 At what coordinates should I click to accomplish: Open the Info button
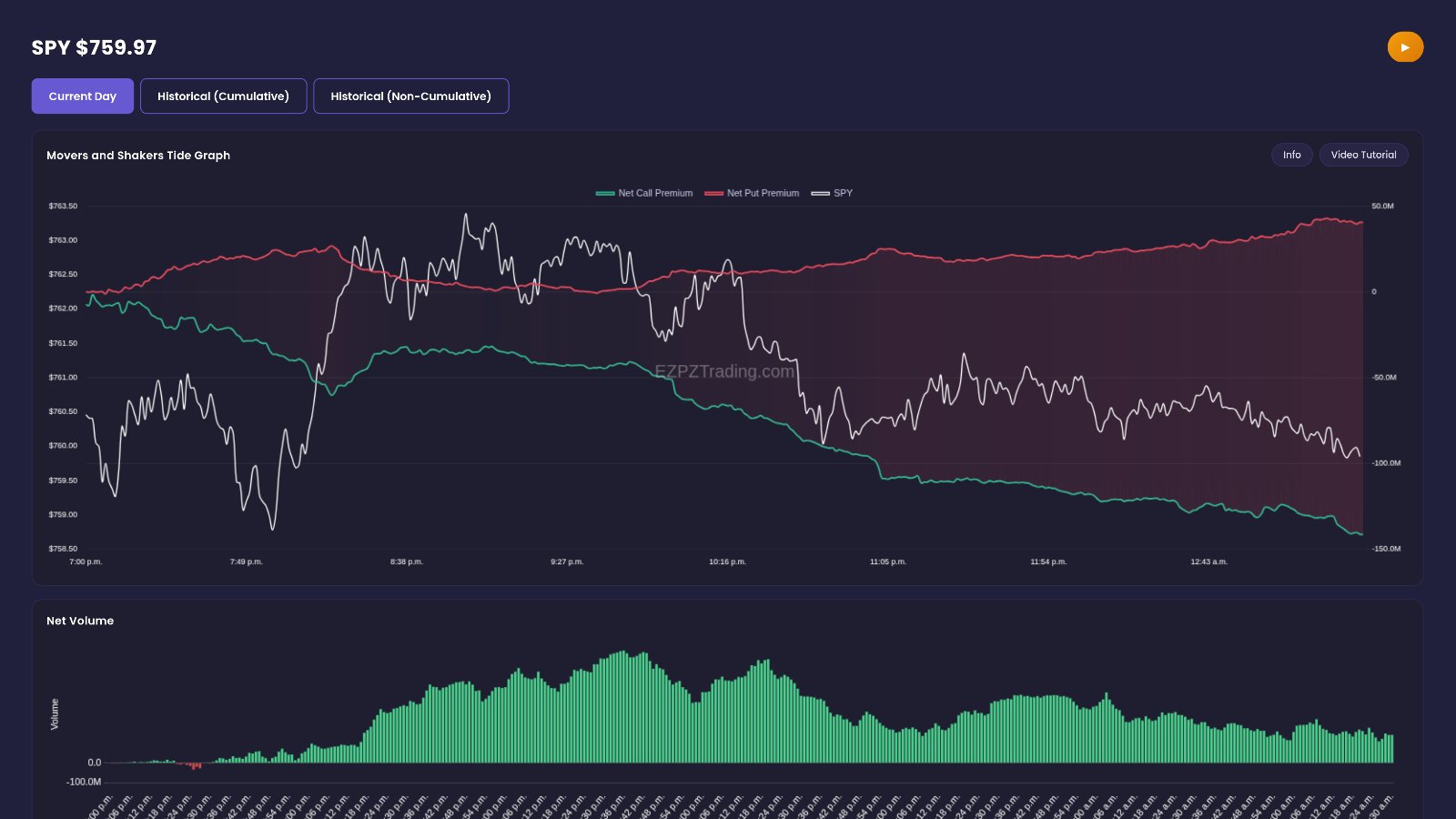coord(1291,155)
